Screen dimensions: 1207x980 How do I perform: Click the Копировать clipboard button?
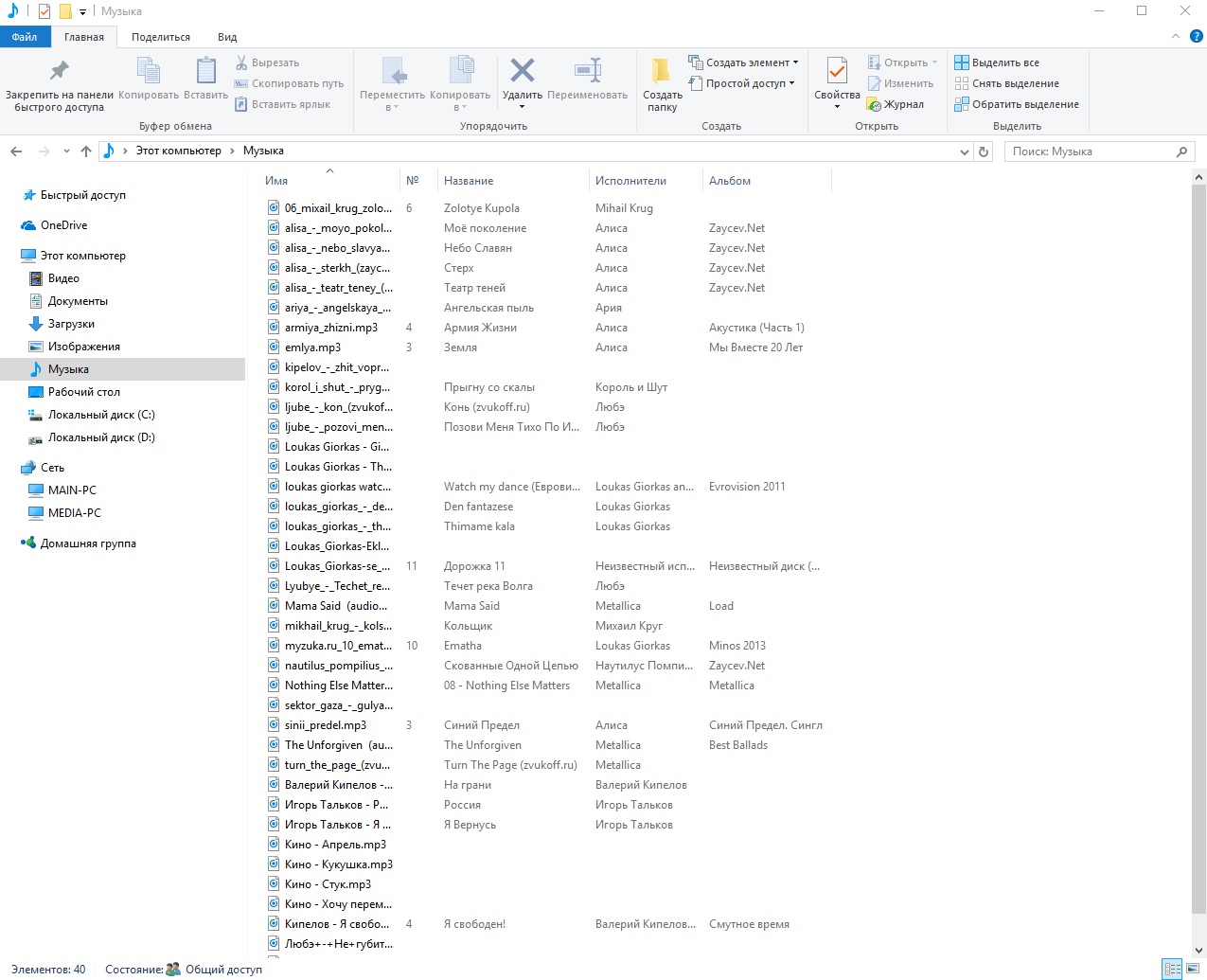point(149,80)
